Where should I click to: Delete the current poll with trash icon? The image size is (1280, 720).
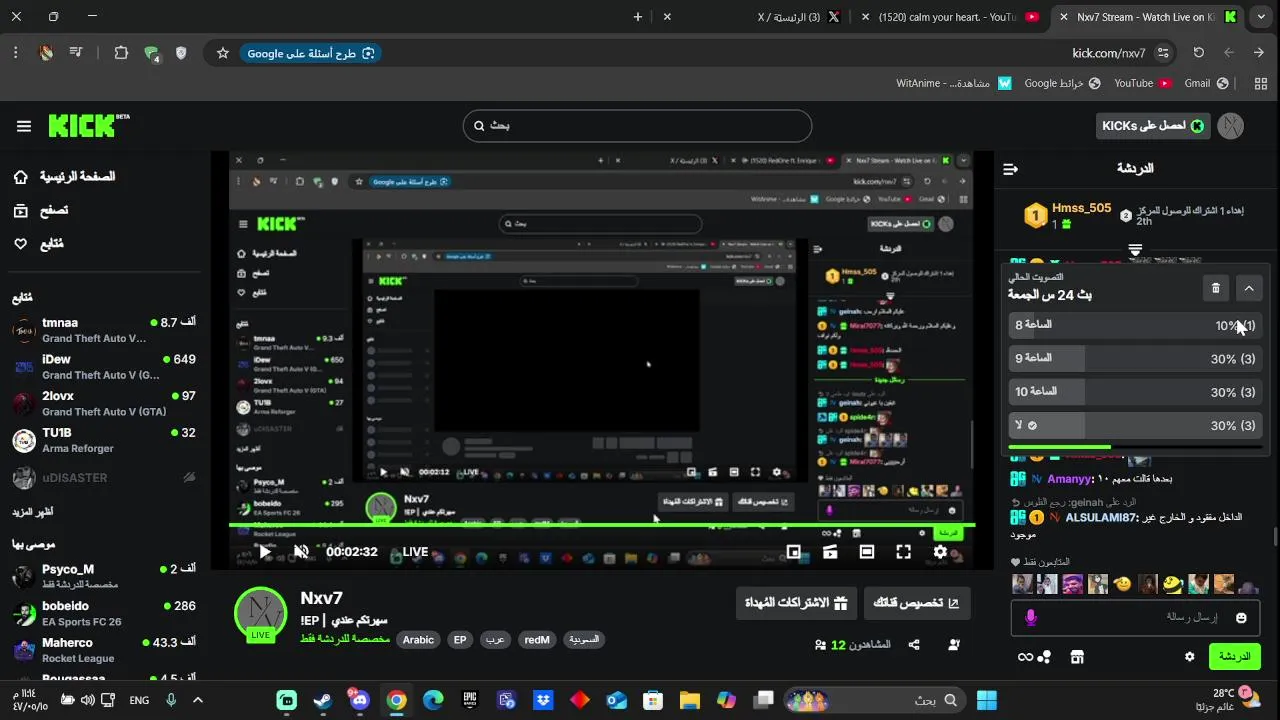tap(1215, 288)
